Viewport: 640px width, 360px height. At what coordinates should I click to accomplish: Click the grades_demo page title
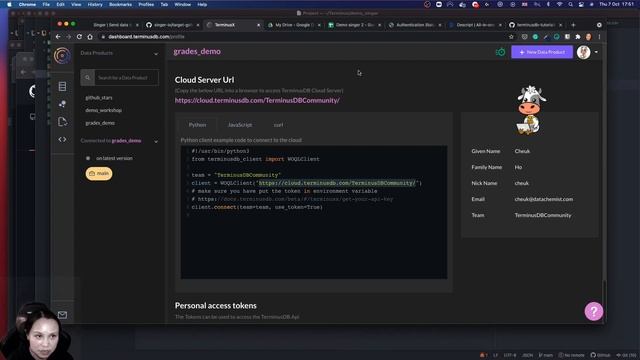[197, 51]
